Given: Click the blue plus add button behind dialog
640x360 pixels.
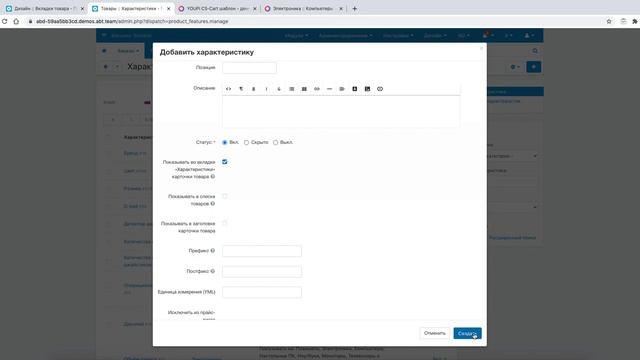Looking at the screenshot, I should (533, 67).
